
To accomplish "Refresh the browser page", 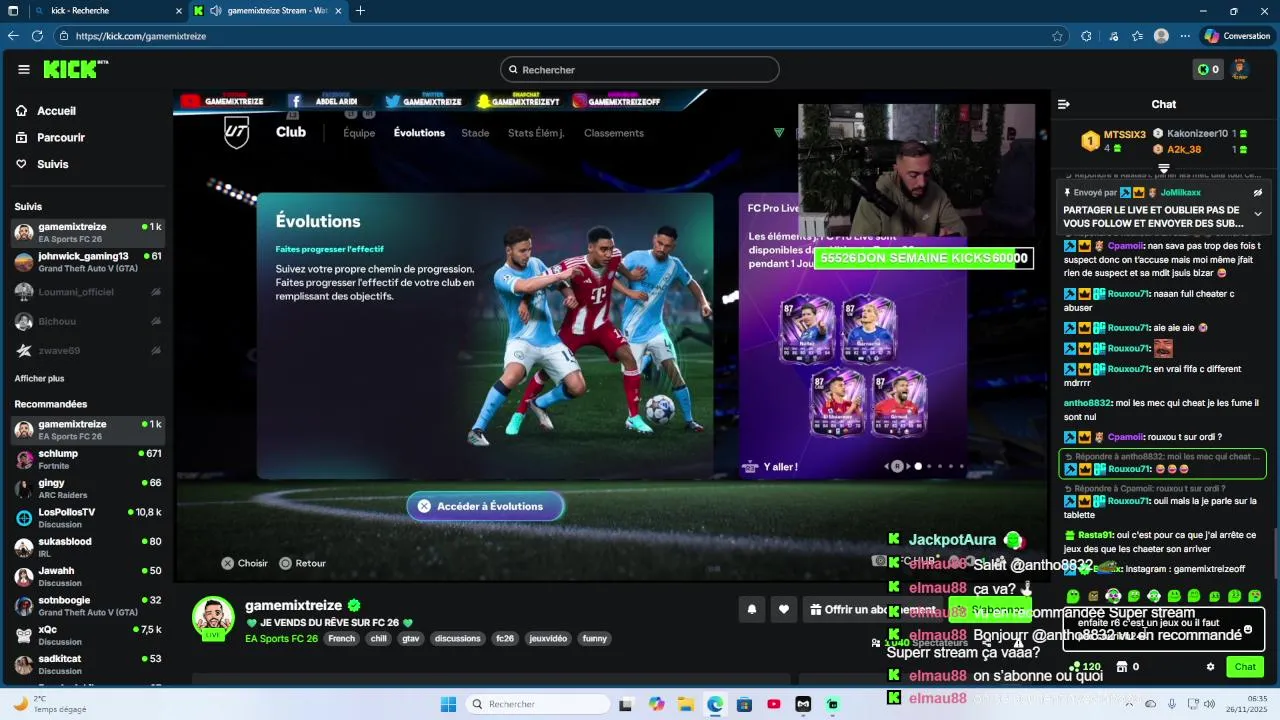I will [x=38, y=36].
